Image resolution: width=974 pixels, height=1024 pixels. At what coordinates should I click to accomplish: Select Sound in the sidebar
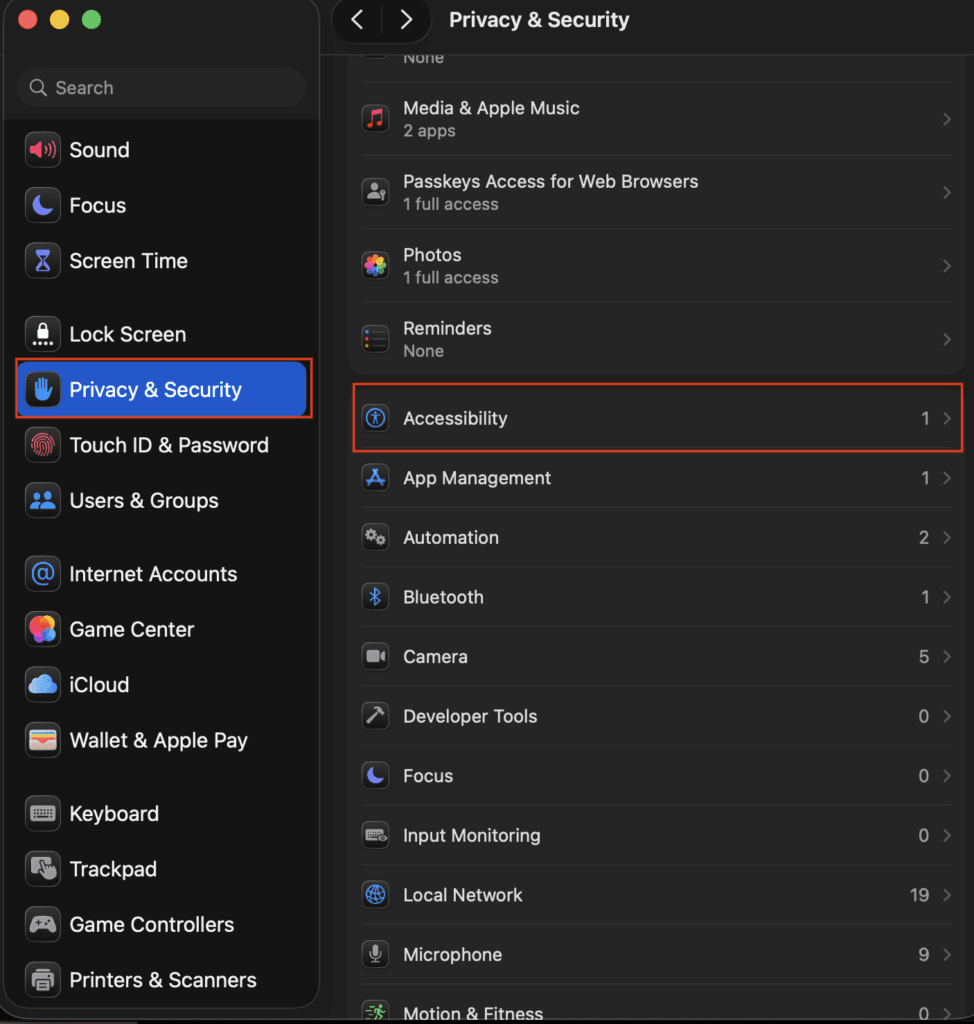coord(161,150)
